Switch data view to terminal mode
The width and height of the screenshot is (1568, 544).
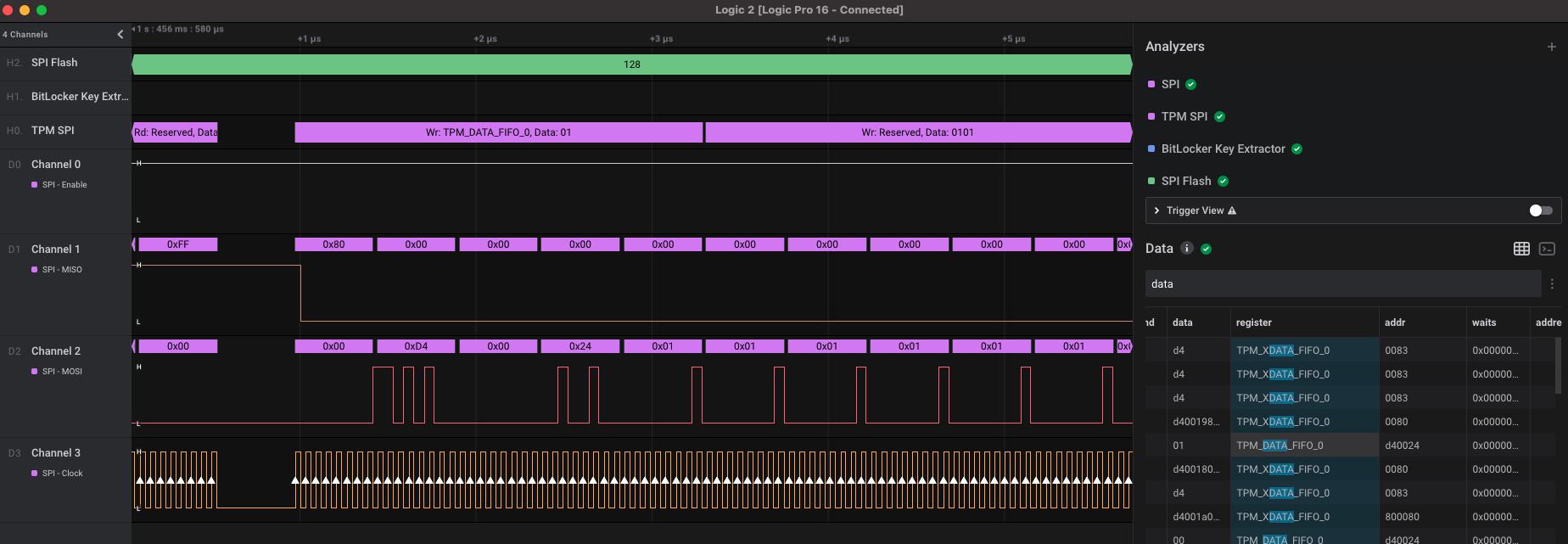pyautogui.click(x=1547, y=249)
